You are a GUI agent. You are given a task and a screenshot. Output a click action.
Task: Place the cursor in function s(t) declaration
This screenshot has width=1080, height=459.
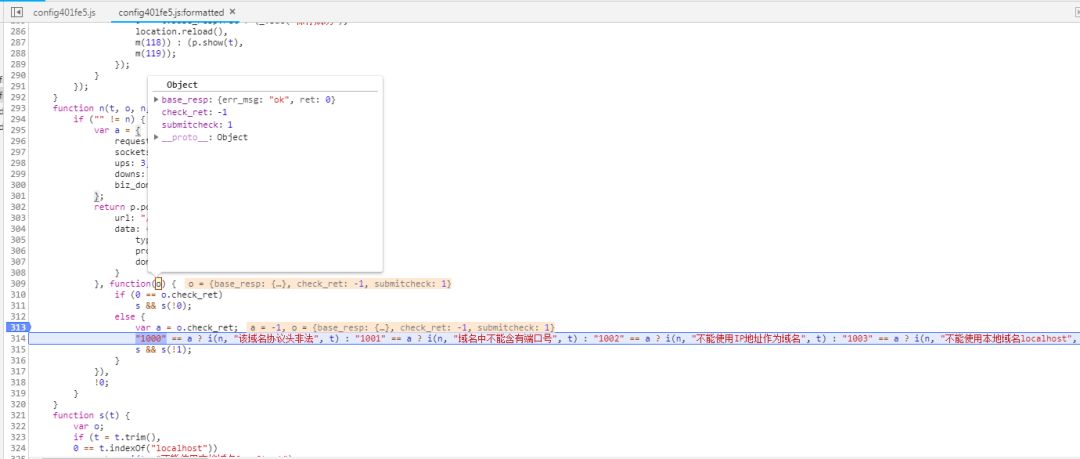pyautogui.click(x=91, y=415)
